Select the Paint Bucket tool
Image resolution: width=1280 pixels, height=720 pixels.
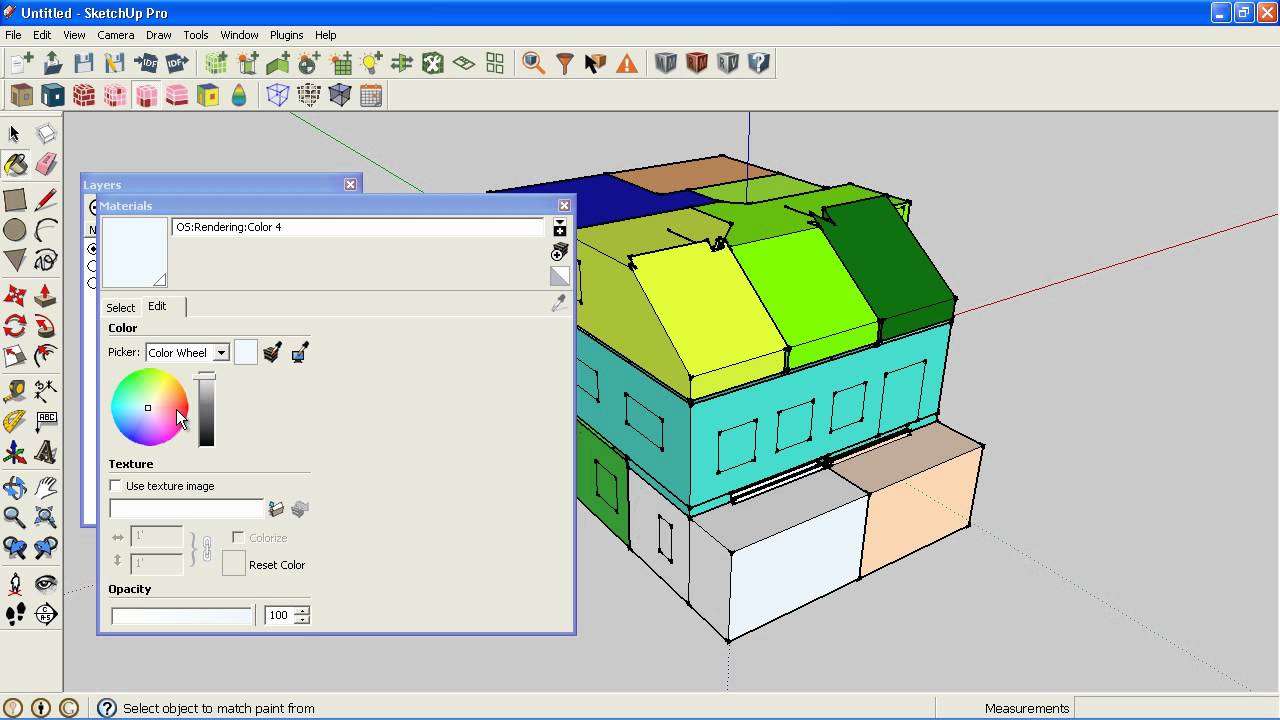(x=15, y=165)
